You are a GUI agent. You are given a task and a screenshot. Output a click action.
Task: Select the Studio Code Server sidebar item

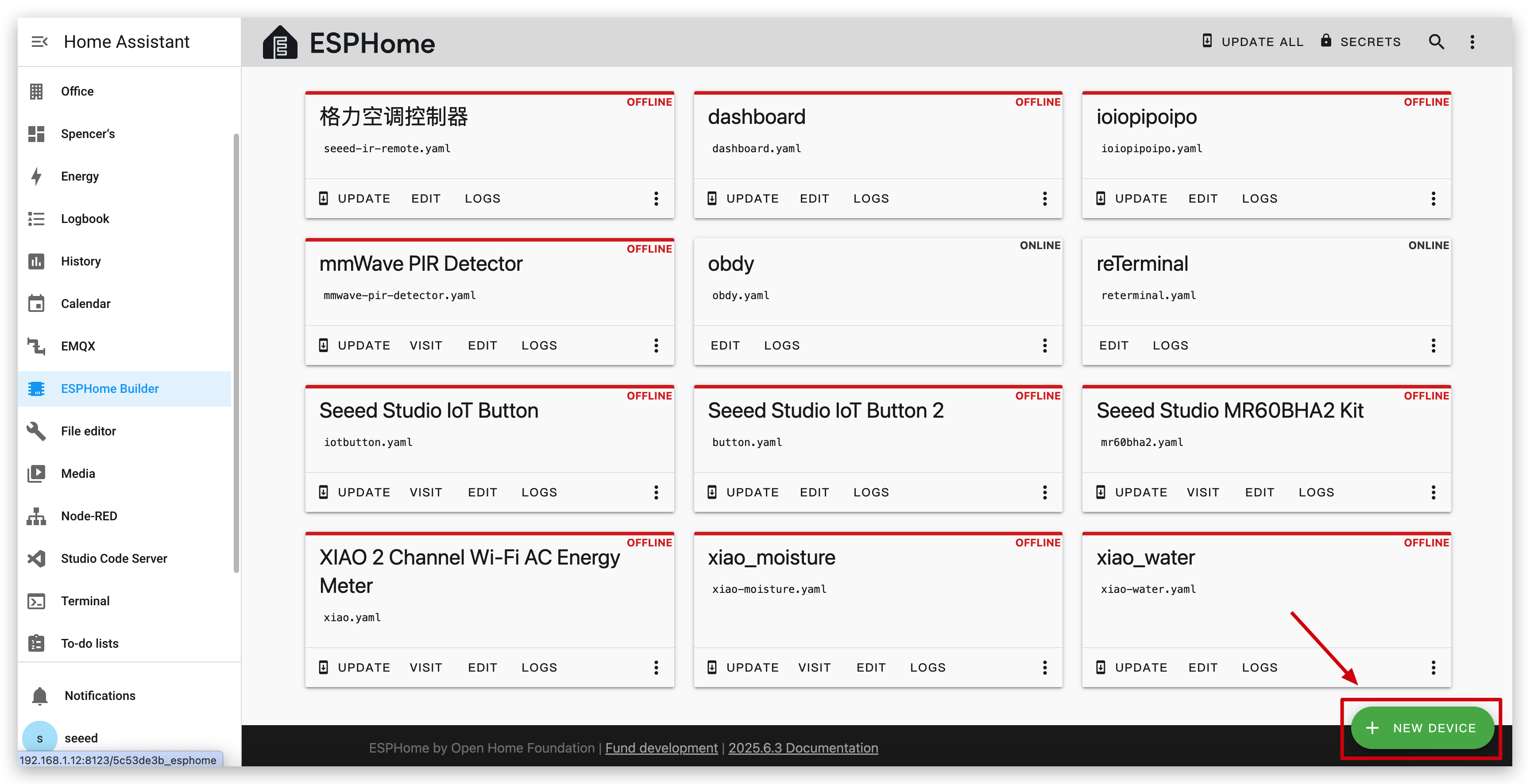(125, 558)
